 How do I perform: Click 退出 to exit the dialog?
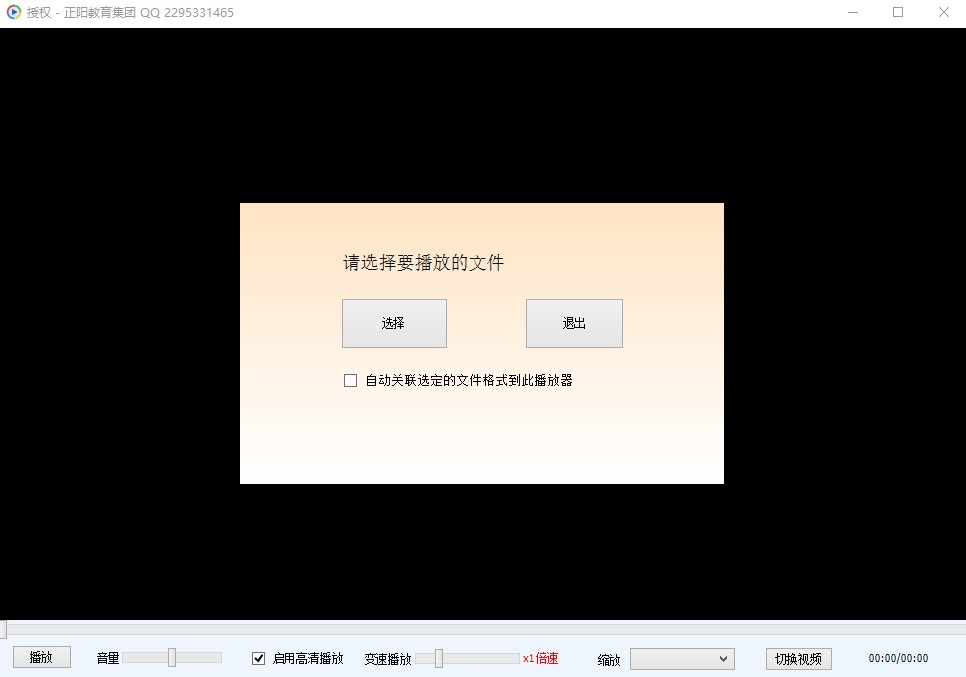574,323
